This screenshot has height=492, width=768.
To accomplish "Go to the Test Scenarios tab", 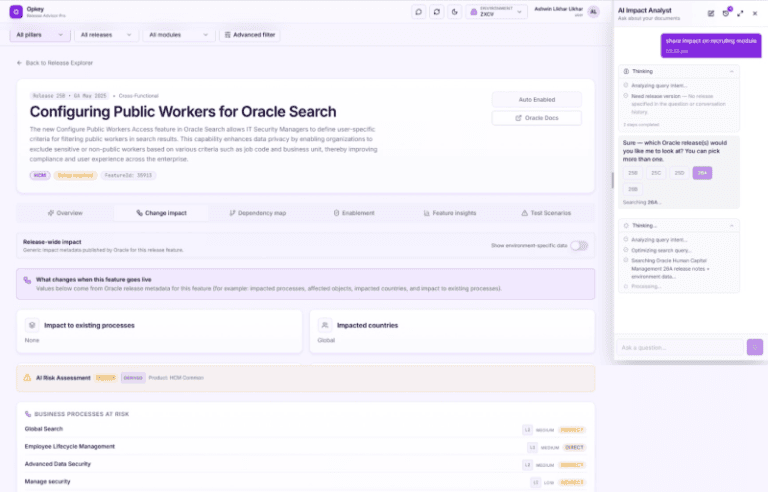I will click(546, 213).
